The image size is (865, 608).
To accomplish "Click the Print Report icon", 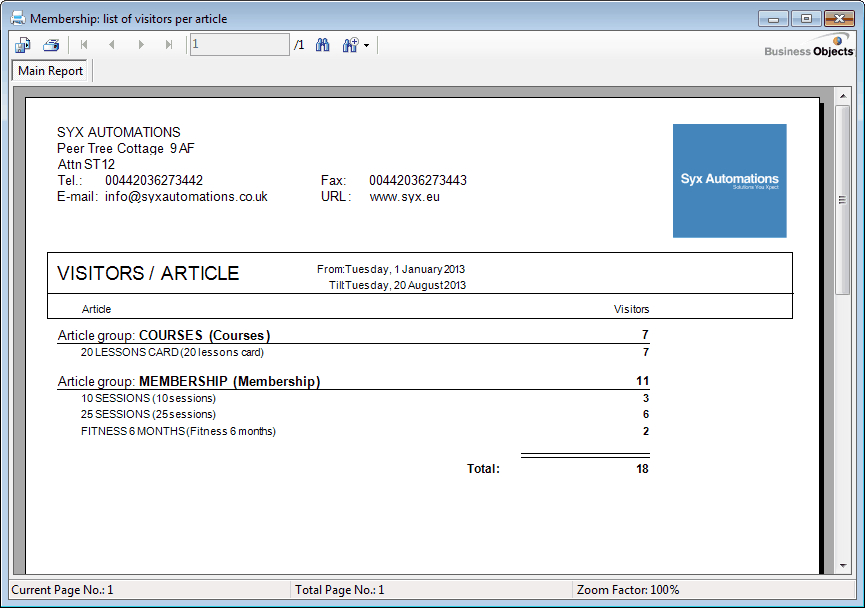I will tap(51, 45).
